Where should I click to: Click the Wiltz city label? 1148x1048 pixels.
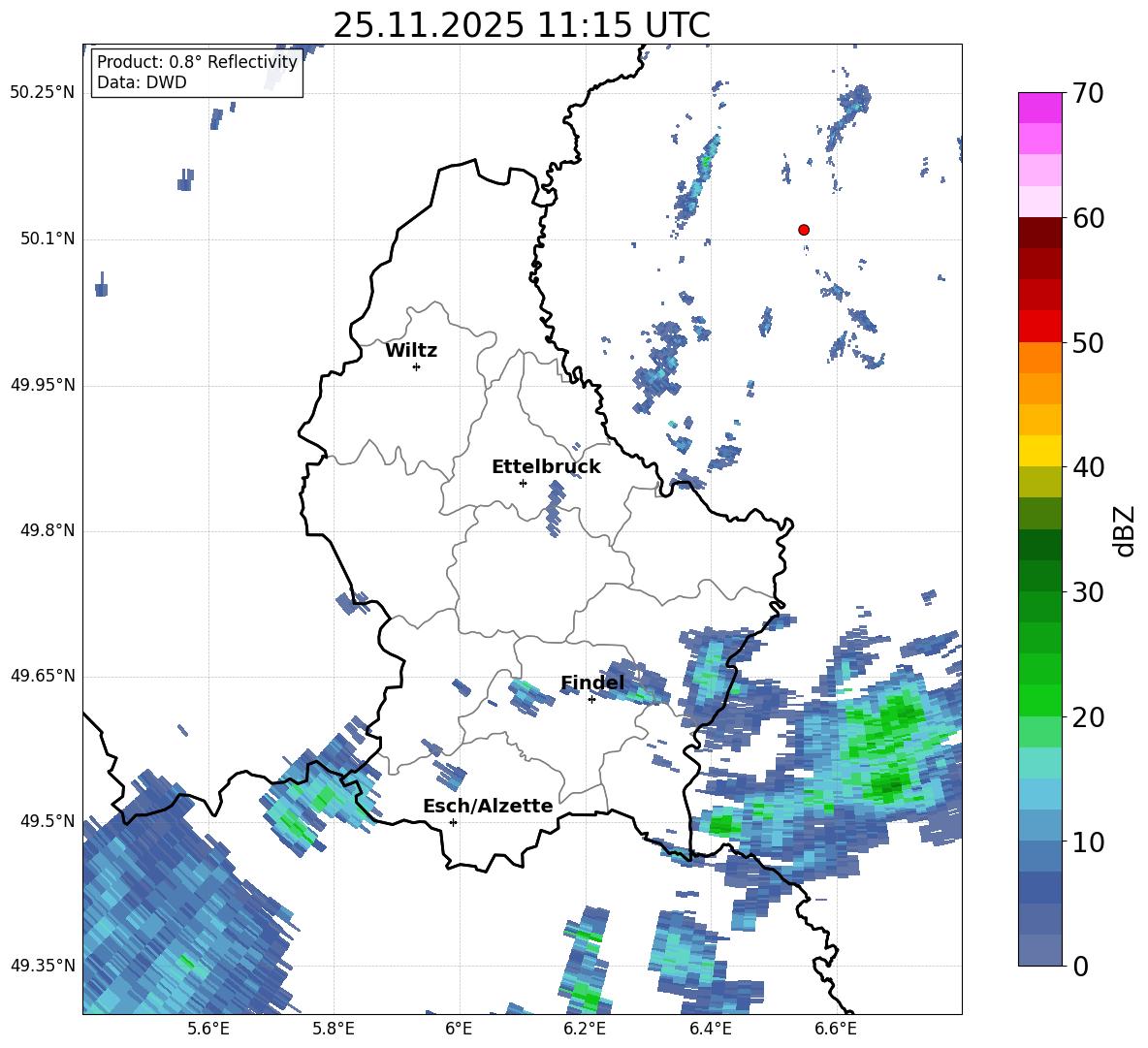click(411, 351)
